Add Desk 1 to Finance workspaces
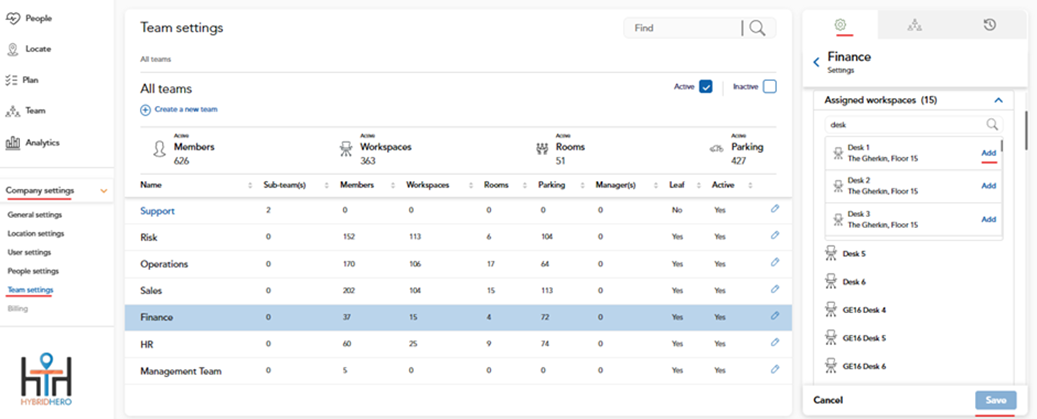Image resolution: width=1037 pixels, height=419 pixels. click(989, 153)
